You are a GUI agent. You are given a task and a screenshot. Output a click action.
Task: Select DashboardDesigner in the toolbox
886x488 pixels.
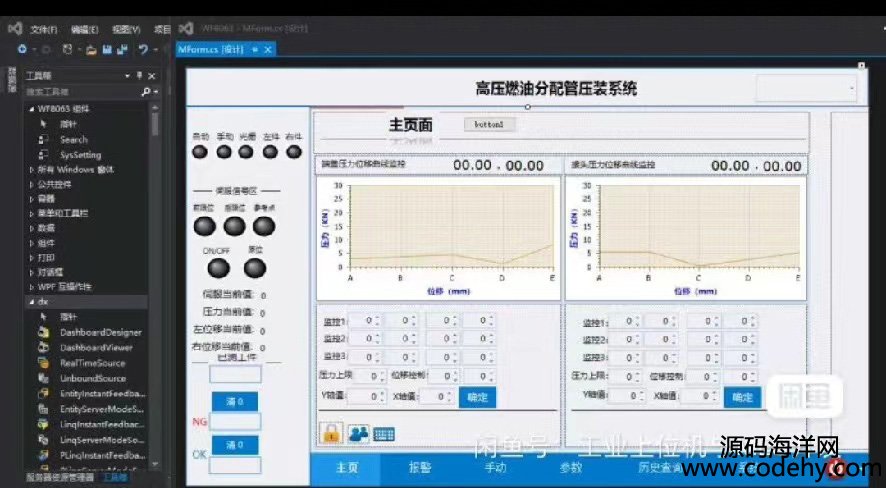(x=100, y=332)
